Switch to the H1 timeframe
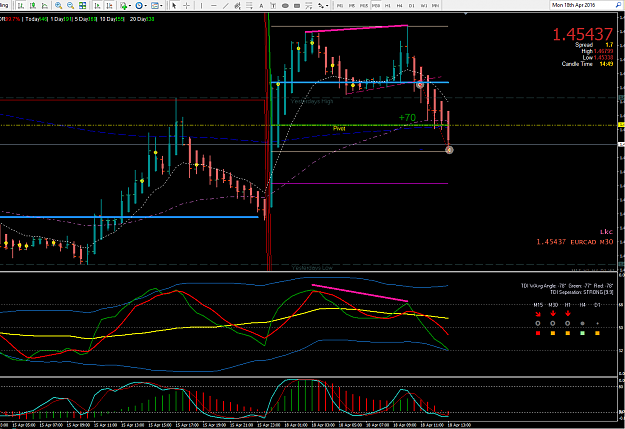 click(x=388, y=6)
